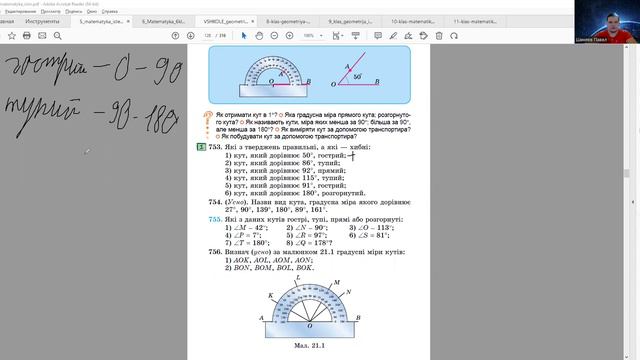This screenshot has height=360, width=640.
Task: Activate the hand pan tool
Action: point(259,36)
